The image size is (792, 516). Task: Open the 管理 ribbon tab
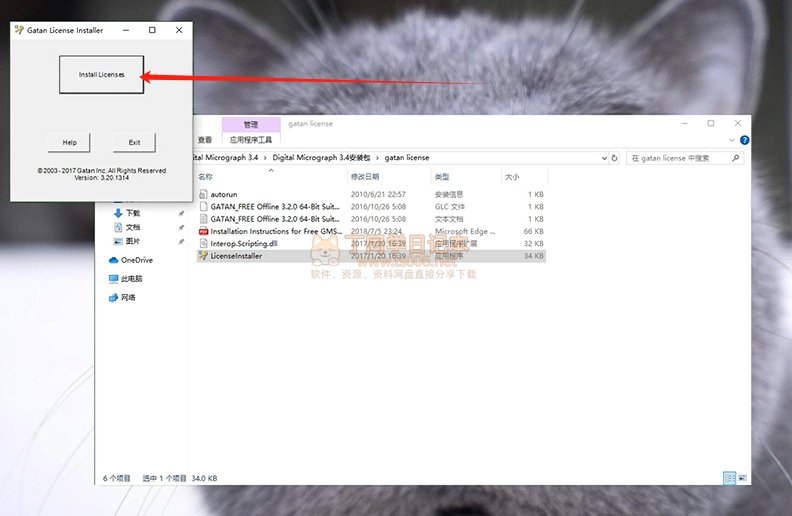click(251, 124)
